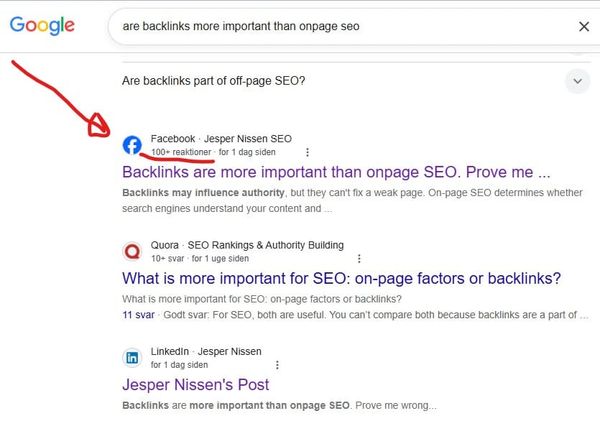
Task: Click the '11 svar' answers link
Action: point(138,315)
